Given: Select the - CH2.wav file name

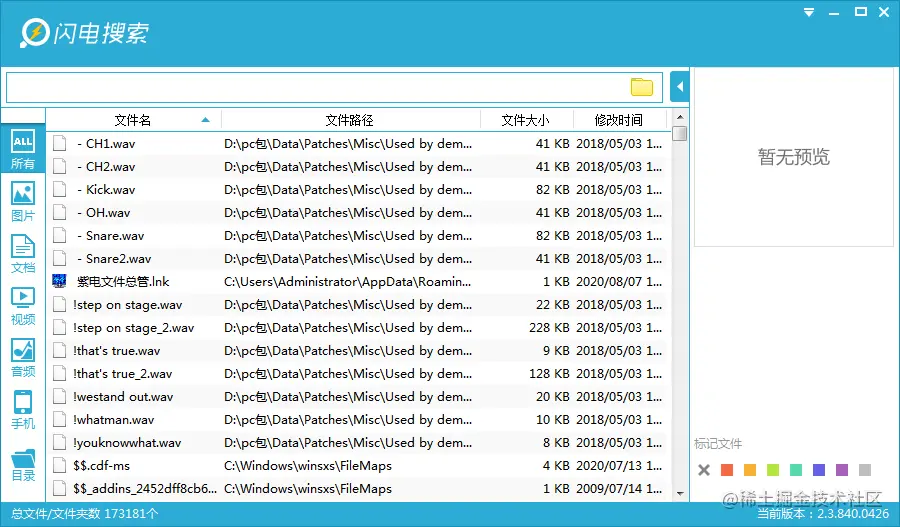Looking at the screenshot, I should pos(106,167).
